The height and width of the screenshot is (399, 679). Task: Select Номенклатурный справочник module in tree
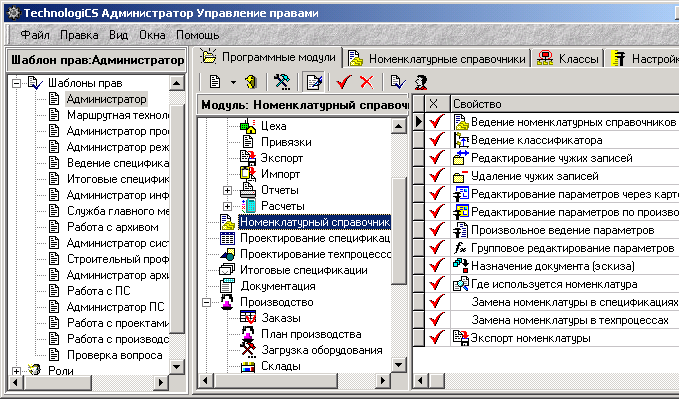click(x=315, y=222)
